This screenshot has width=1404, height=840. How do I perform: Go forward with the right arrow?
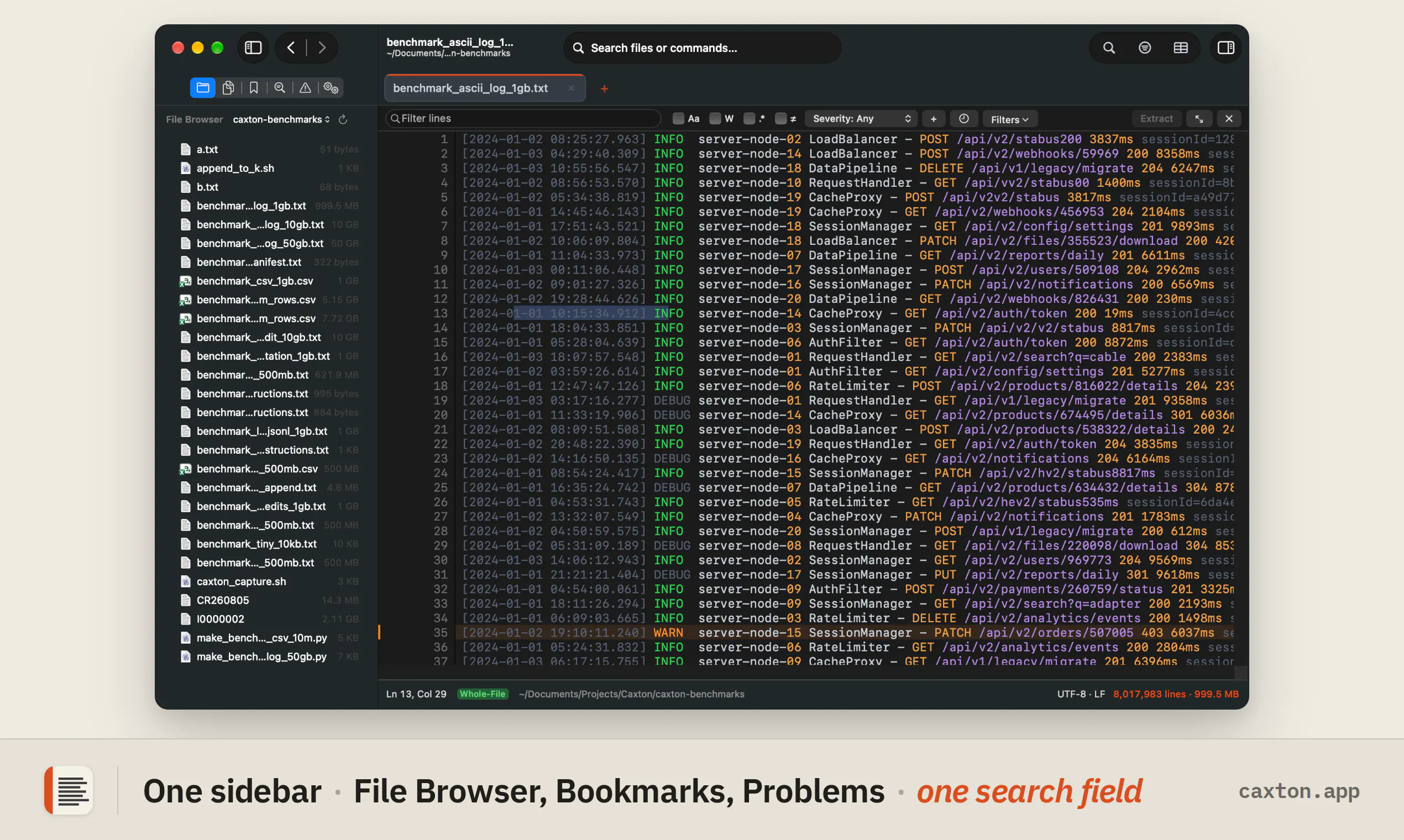322,48
